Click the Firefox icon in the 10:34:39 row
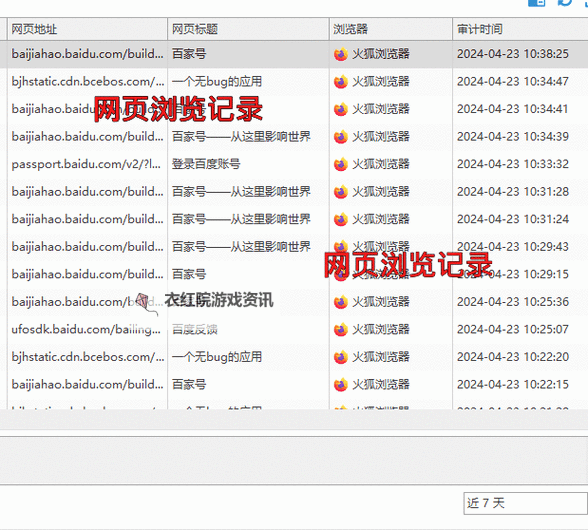 click(x=341, y=137)
